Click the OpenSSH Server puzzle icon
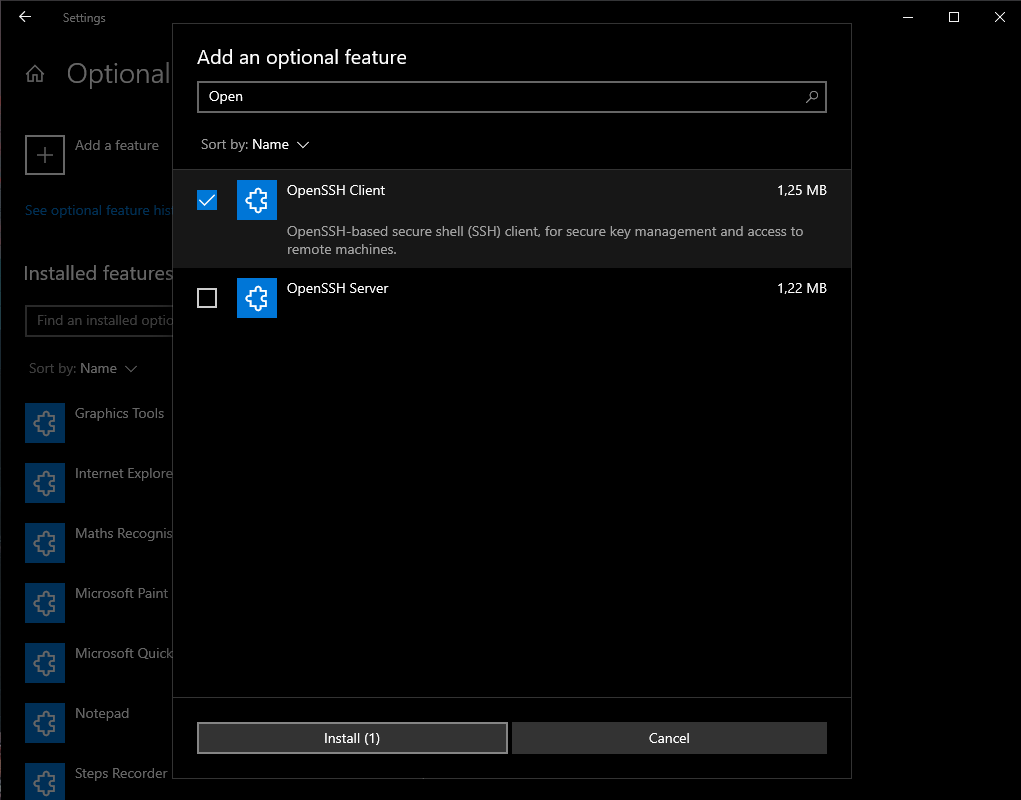Screen dimensions: 1021x800 pos(256,298)
